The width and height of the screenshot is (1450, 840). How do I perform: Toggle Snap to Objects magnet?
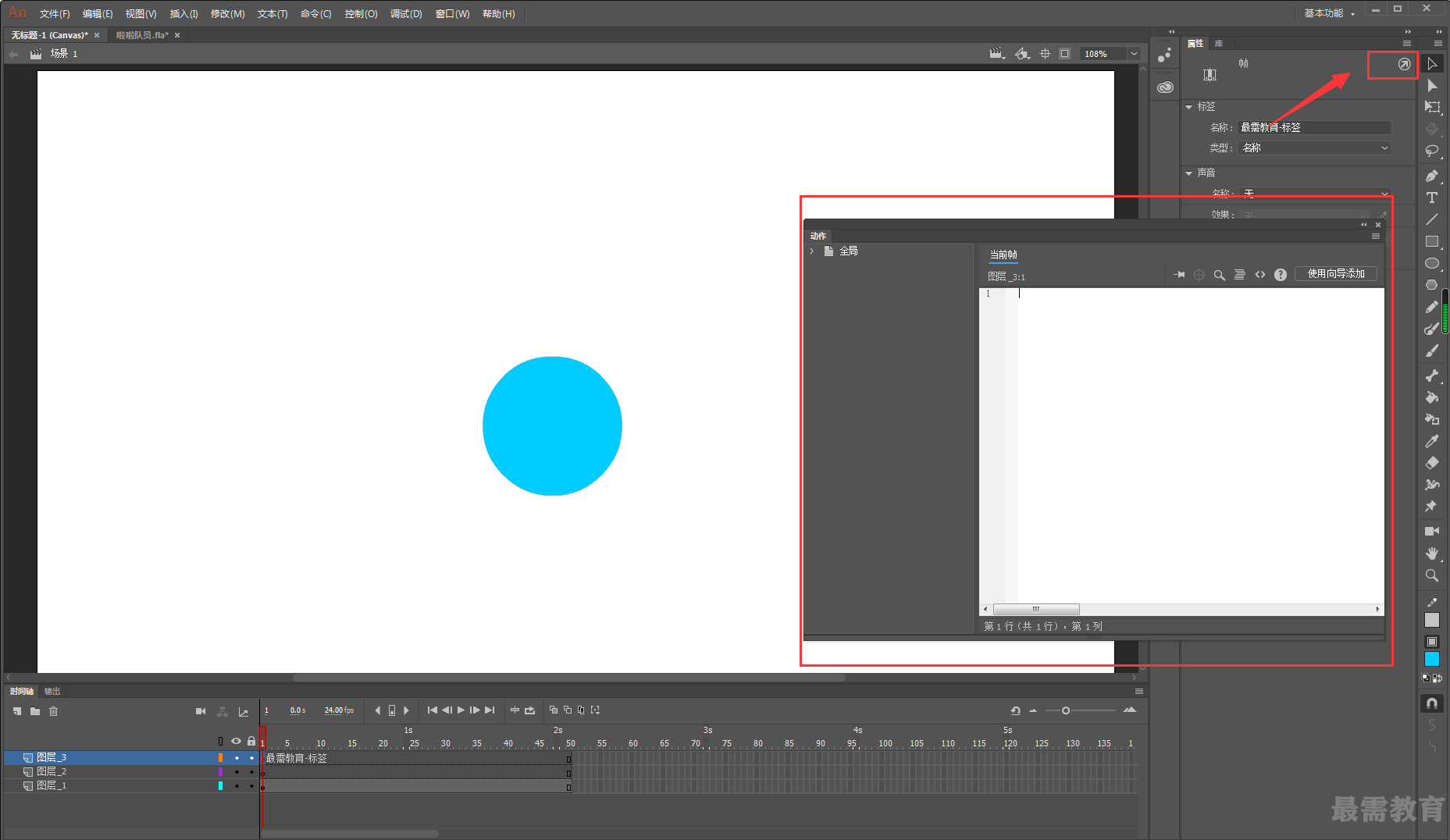coord(1432,703)
